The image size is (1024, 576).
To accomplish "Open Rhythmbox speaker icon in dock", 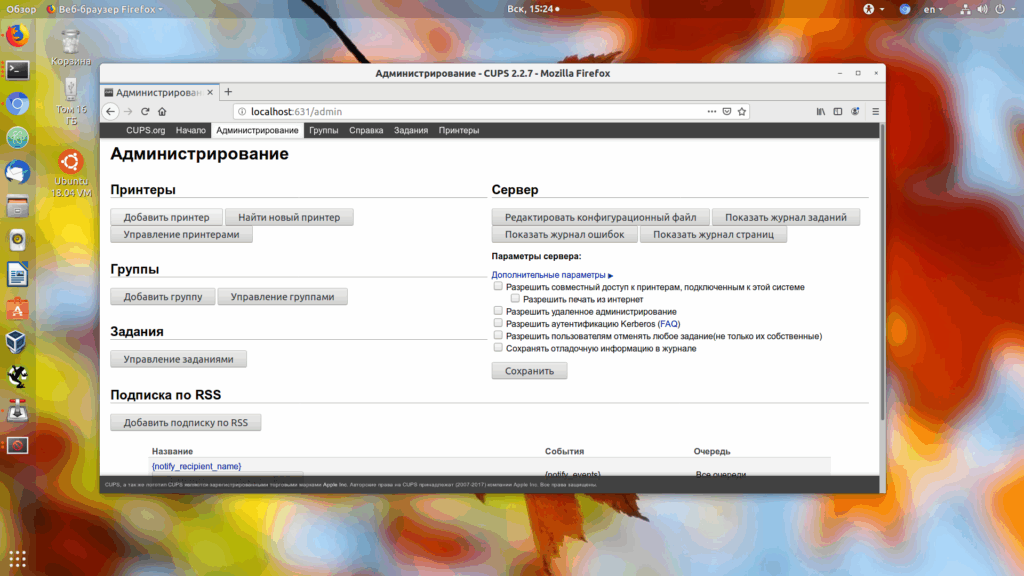I will (18, 240).
